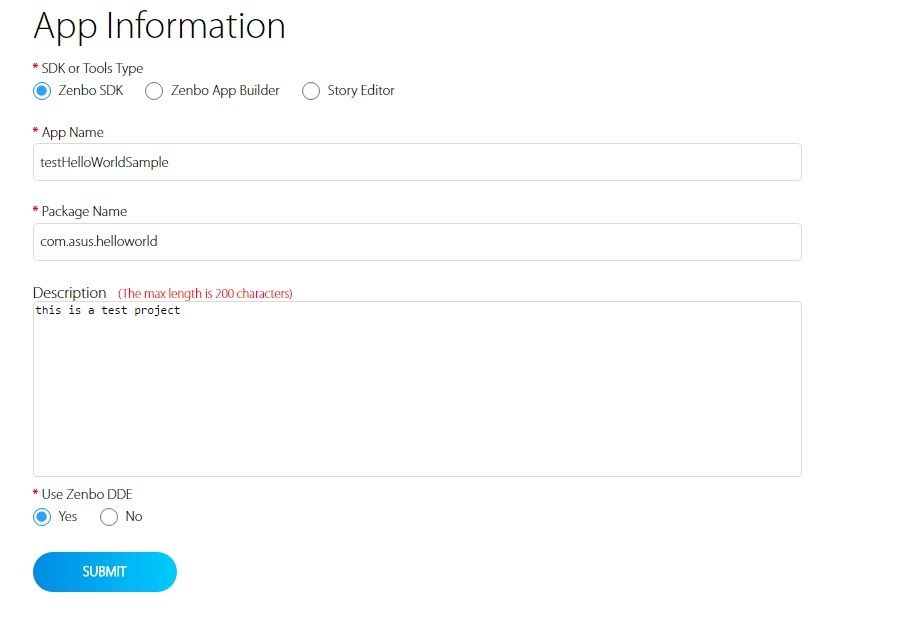This screenshot has width=903, height=617.
Task: Set Use Zenbo DDE to Yes
Action: pyautogui.click(x=42, y=517)
